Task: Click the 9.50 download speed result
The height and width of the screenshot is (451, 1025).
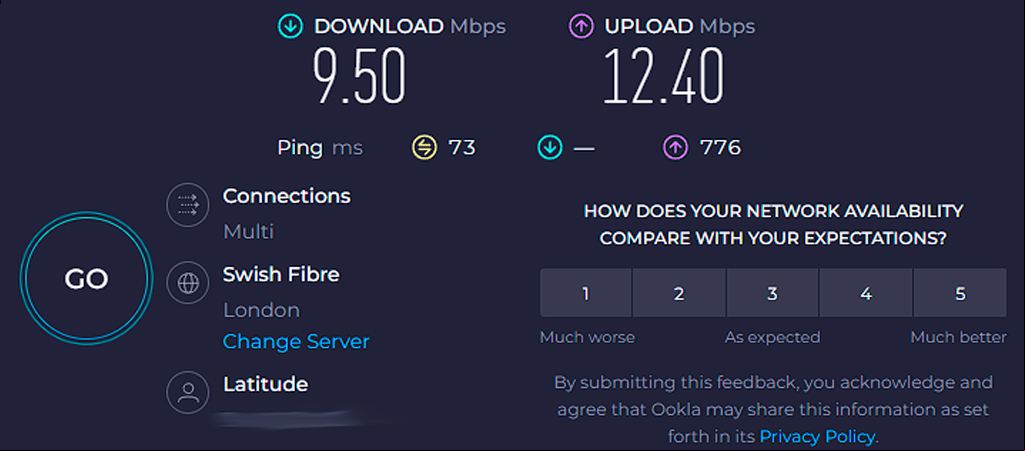Action: pos(359,76)
